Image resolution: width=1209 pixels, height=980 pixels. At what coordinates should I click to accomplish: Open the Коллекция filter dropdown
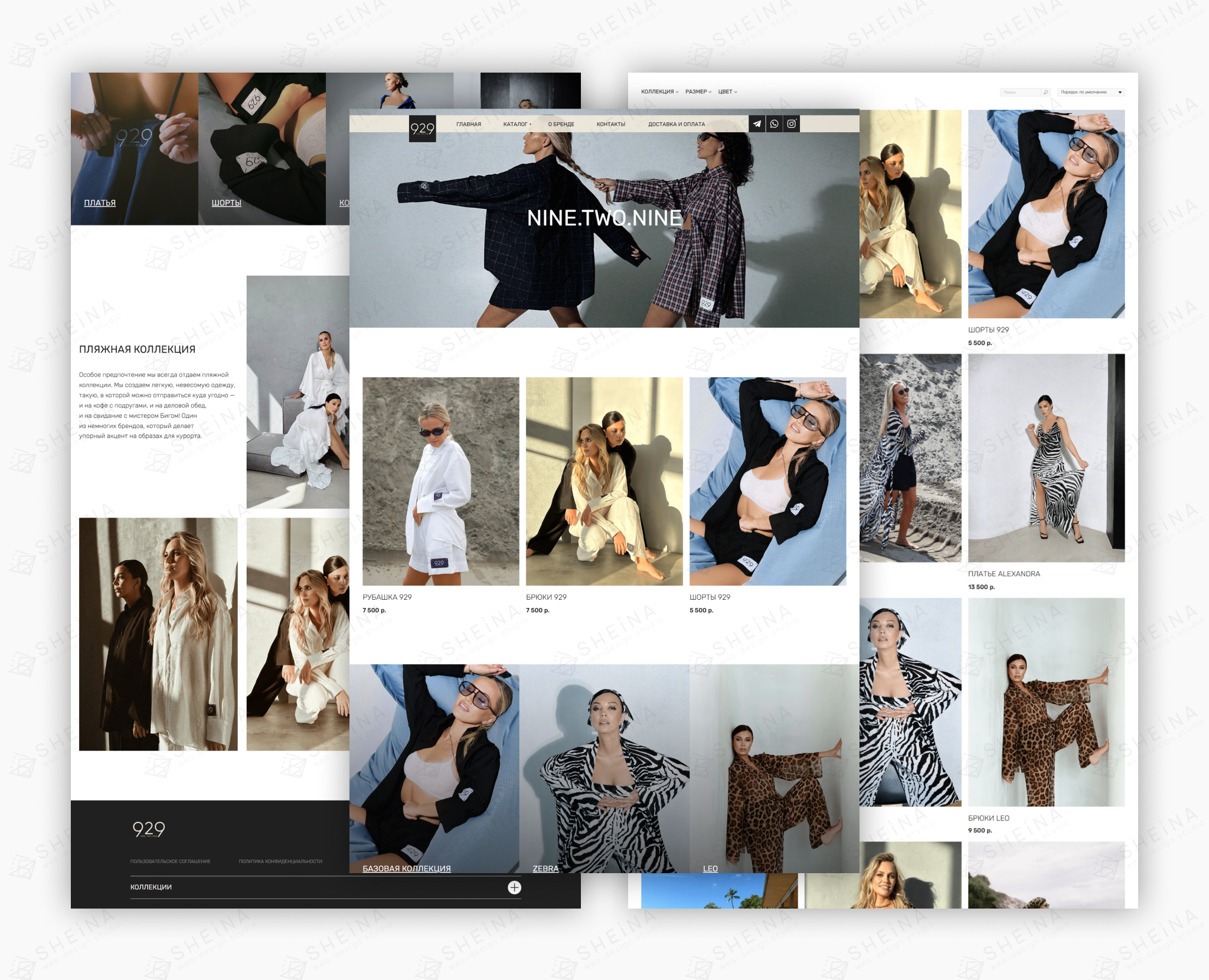tap(659, 92)
